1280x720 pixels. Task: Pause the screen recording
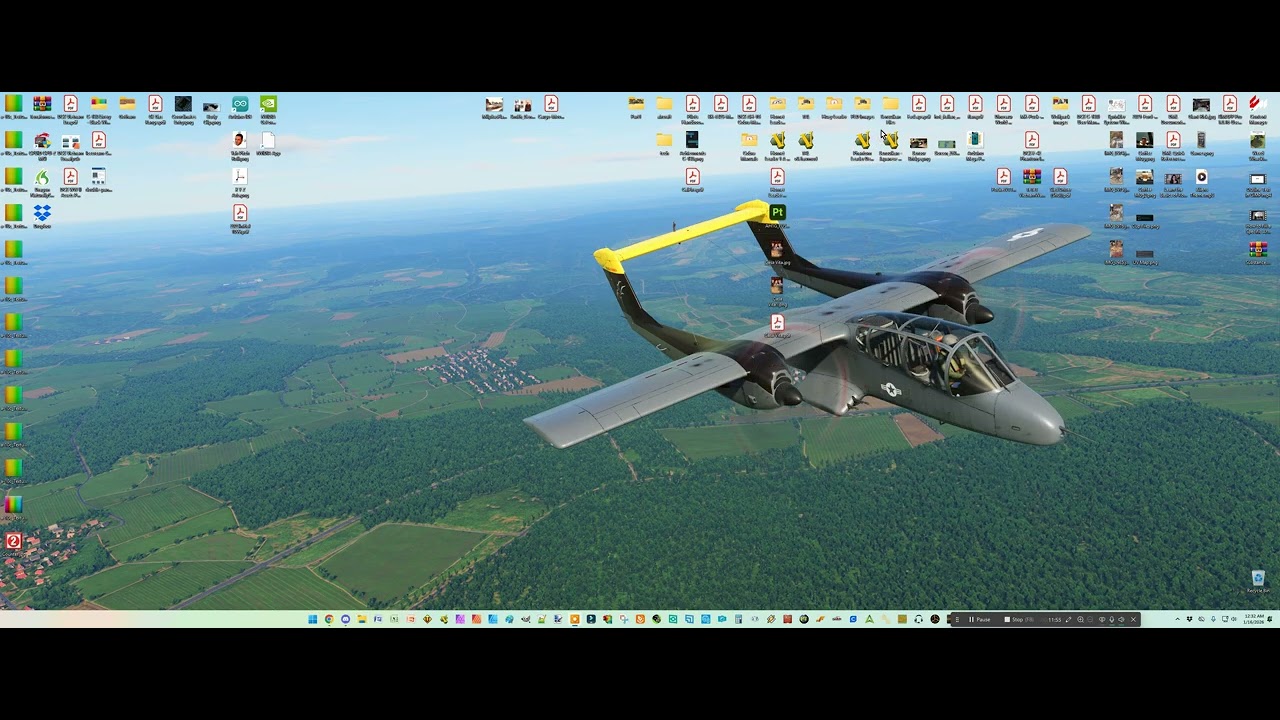979,619
